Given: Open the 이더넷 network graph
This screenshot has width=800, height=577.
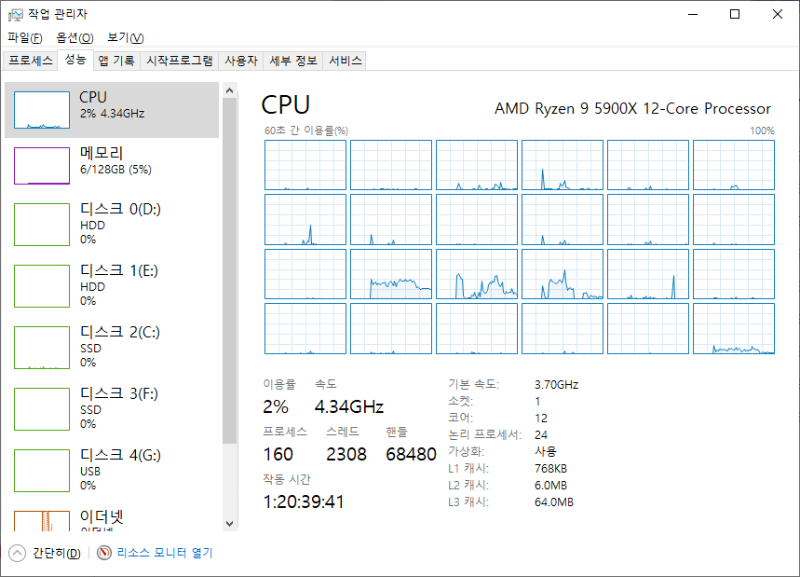Looking at the screenshot, I should [x=112, y=519].
